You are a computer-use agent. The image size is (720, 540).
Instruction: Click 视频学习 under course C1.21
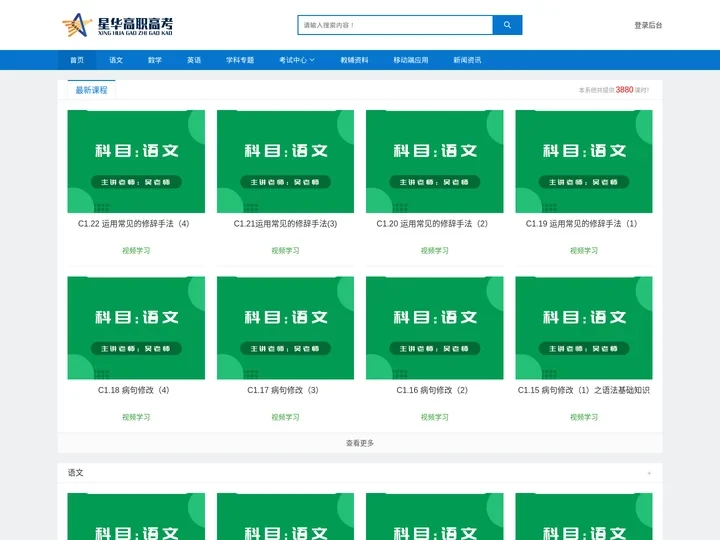tap(285, 251)
